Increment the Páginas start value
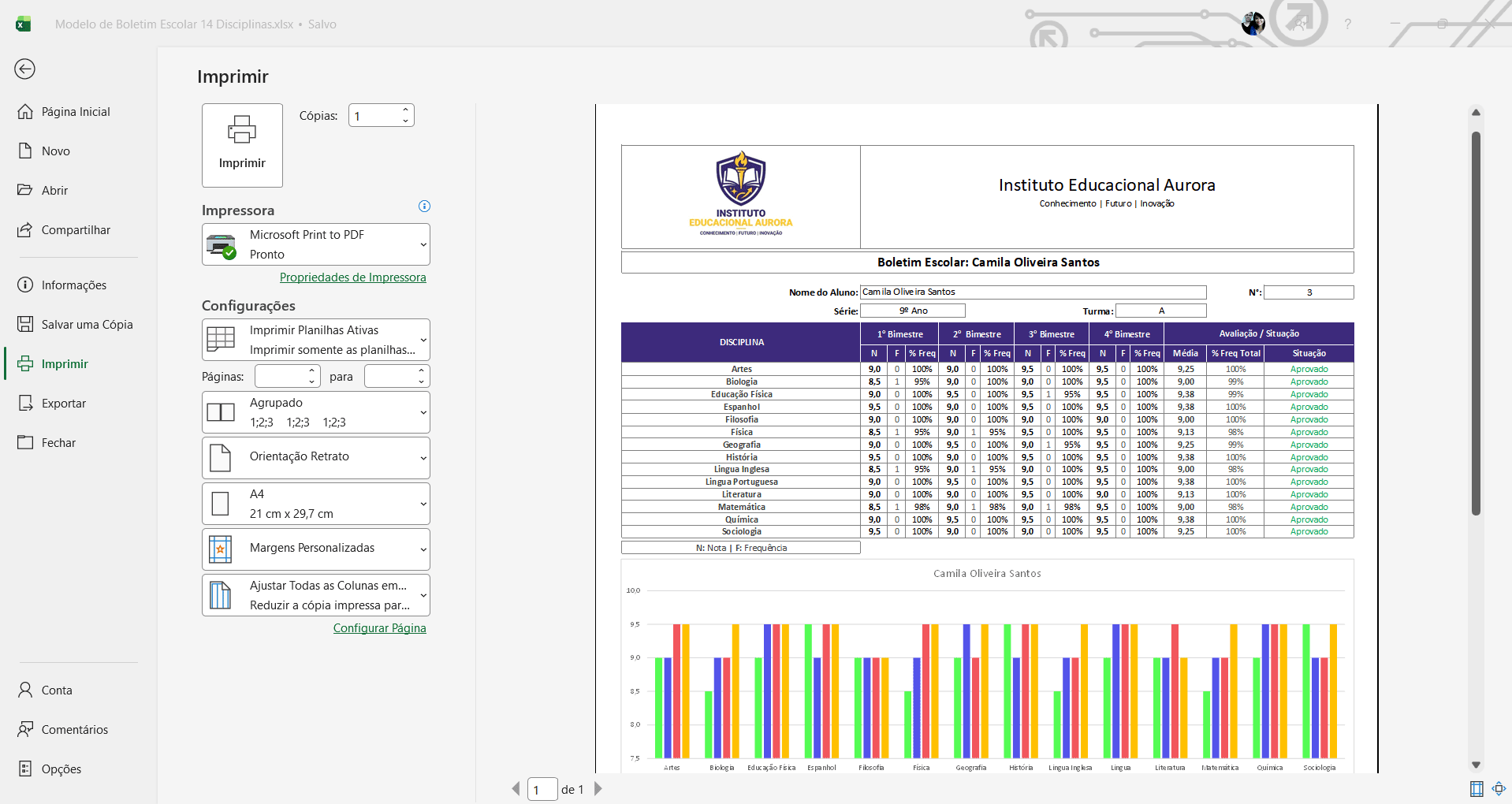This screenshot has width=1512, height=804. coord(312,370)
